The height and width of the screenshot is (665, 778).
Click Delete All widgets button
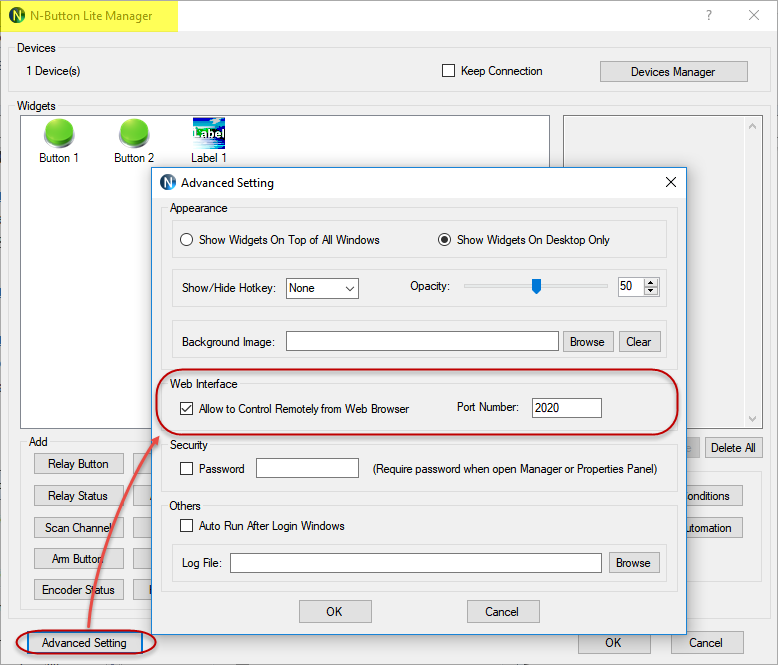tap(733, 448)
